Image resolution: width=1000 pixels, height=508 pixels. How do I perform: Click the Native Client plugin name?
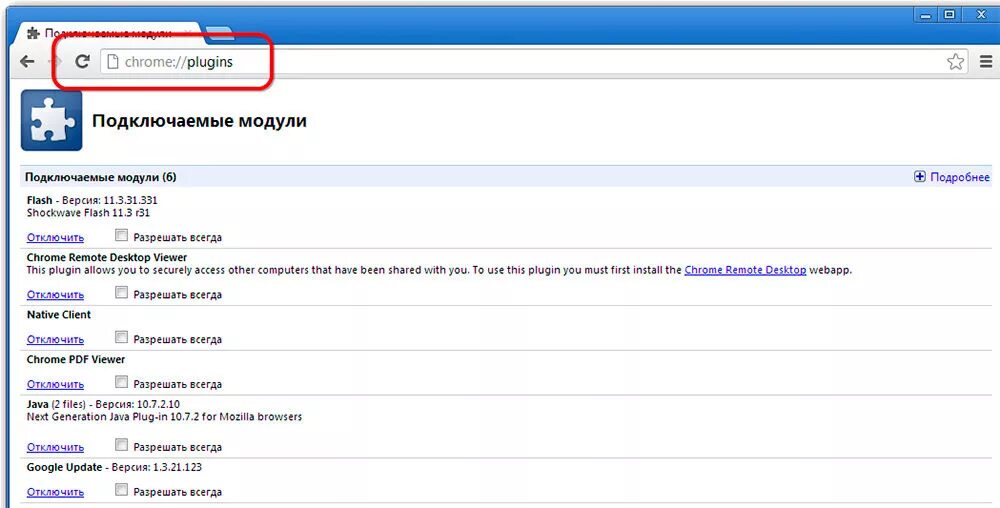(x=59, y=314)
